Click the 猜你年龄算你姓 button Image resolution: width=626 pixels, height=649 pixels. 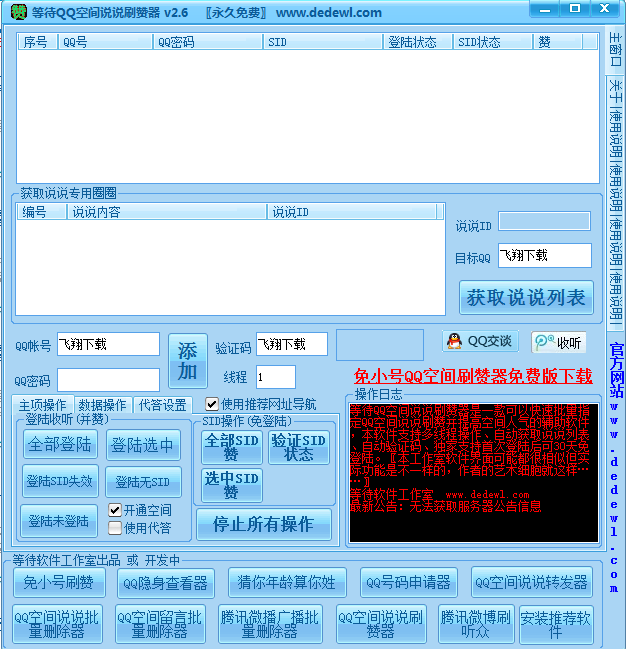click(287, 582)
